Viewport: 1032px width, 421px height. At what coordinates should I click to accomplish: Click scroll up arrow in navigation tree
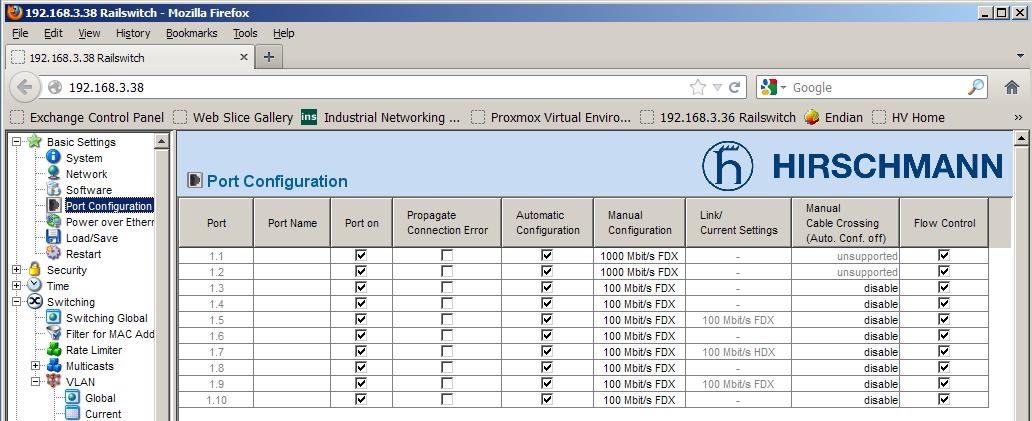tap(161, 141)
